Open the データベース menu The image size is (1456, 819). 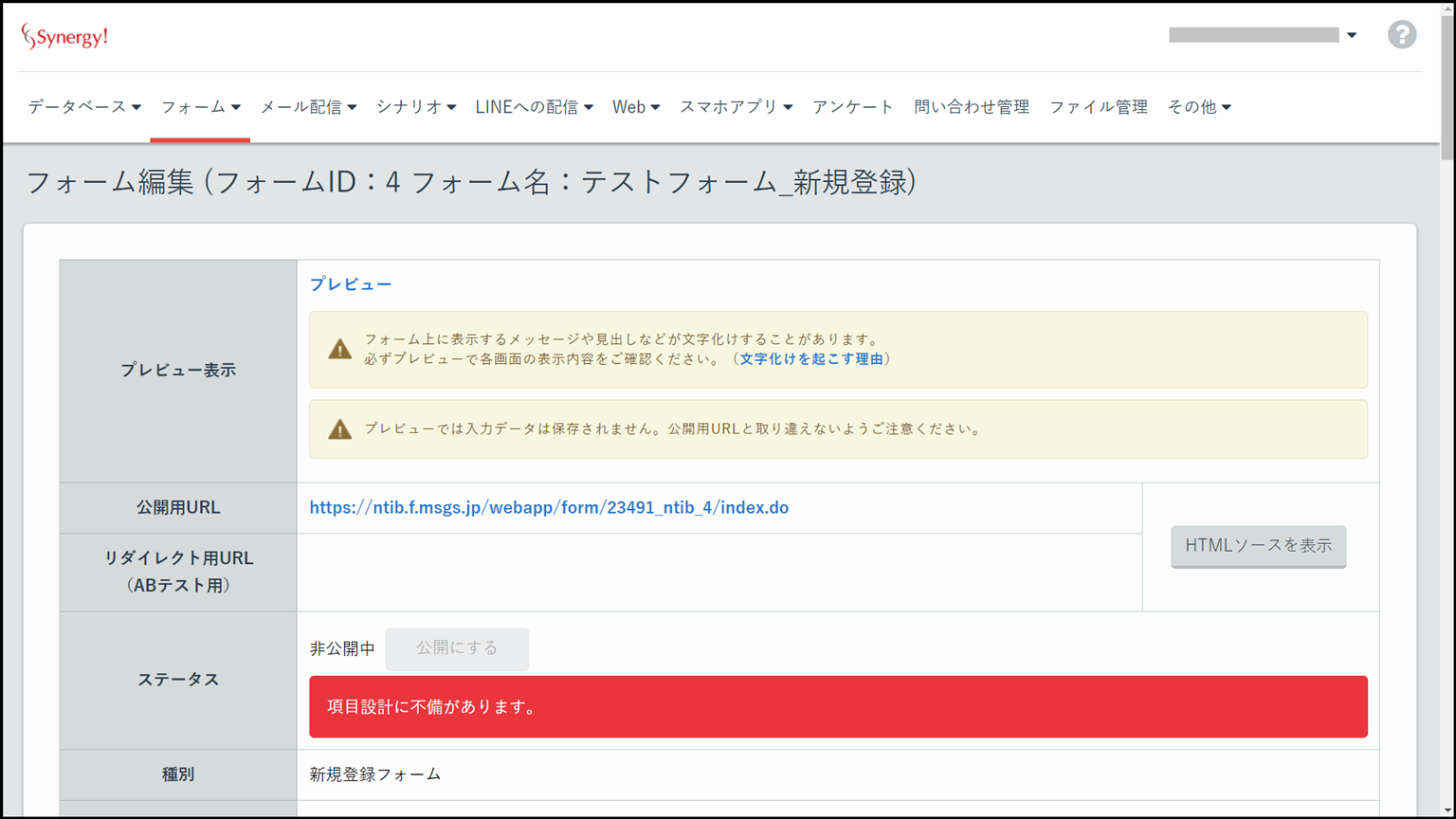(84, 107)
